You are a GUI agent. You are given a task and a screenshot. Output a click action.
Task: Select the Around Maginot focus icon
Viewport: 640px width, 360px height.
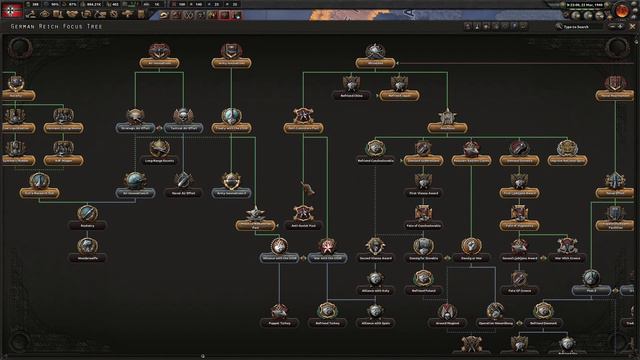pos(447,311)
